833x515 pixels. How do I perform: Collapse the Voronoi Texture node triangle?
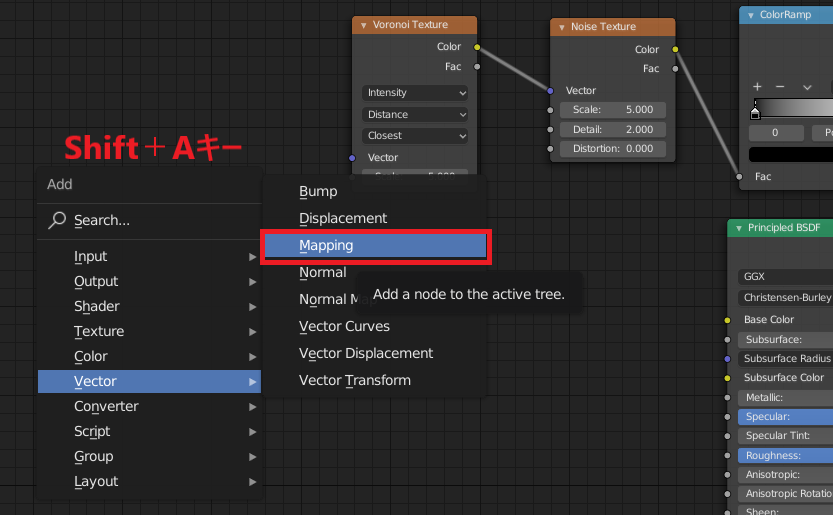(x=364, y=25)
